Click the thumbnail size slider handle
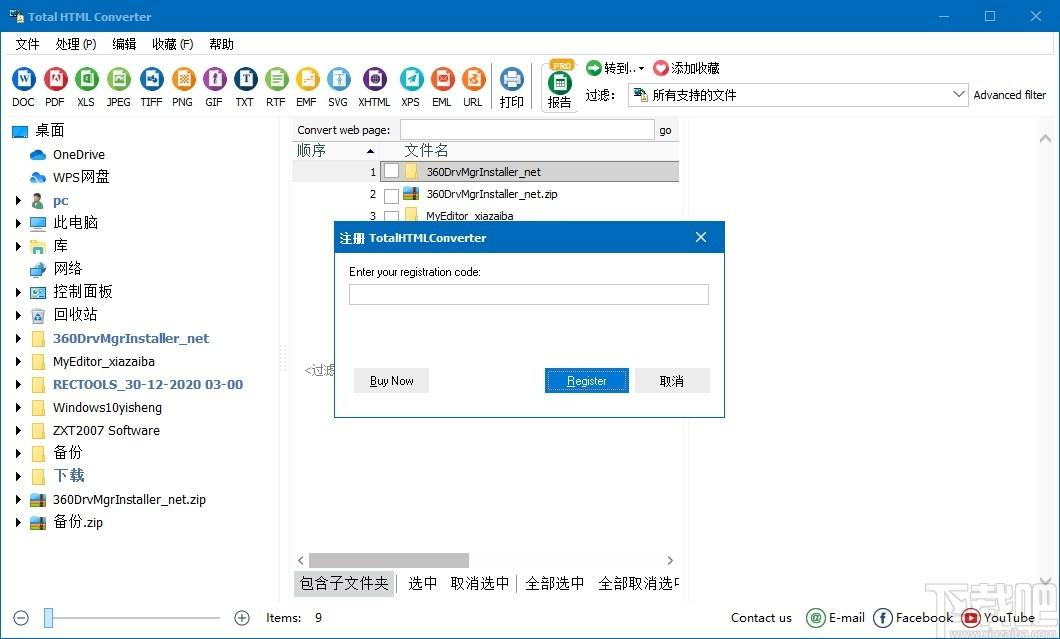 [49, 617]
